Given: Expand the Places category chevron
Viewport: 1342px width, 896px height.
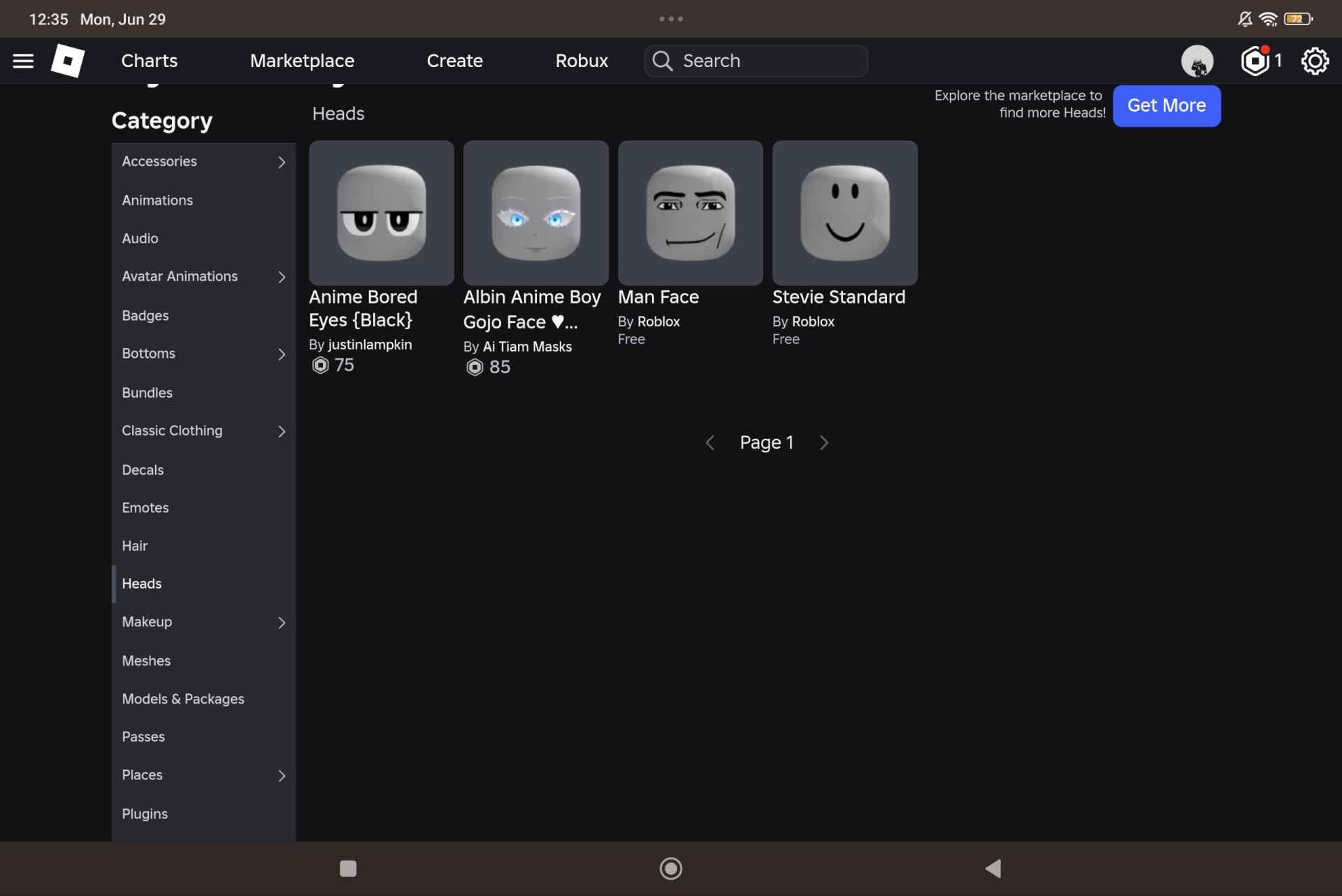Looking at the screenshot, I should [282, 776].
